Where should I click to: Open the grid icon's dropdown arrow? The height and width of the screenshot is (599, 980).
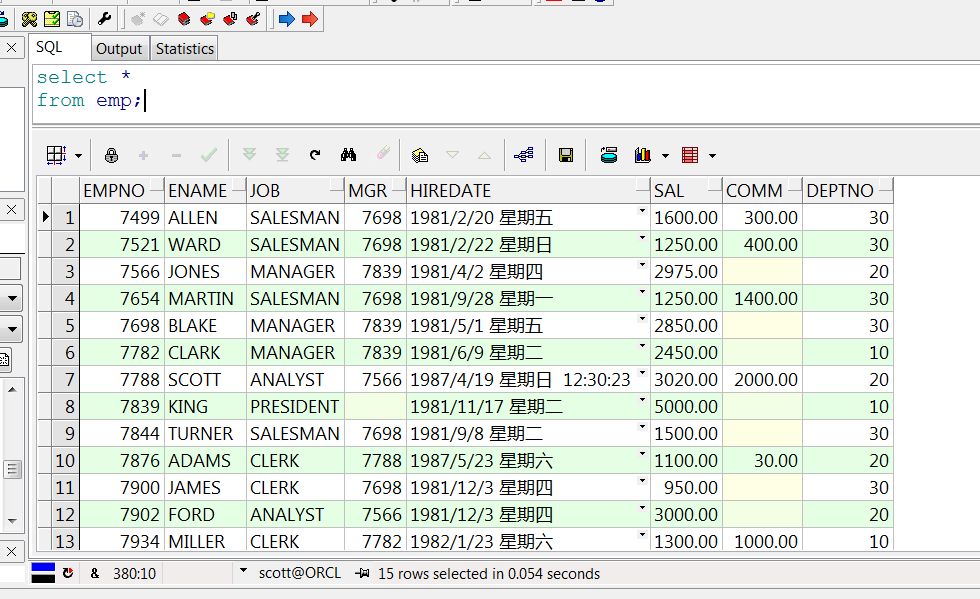pyautogui.click(x=78, y=156)
